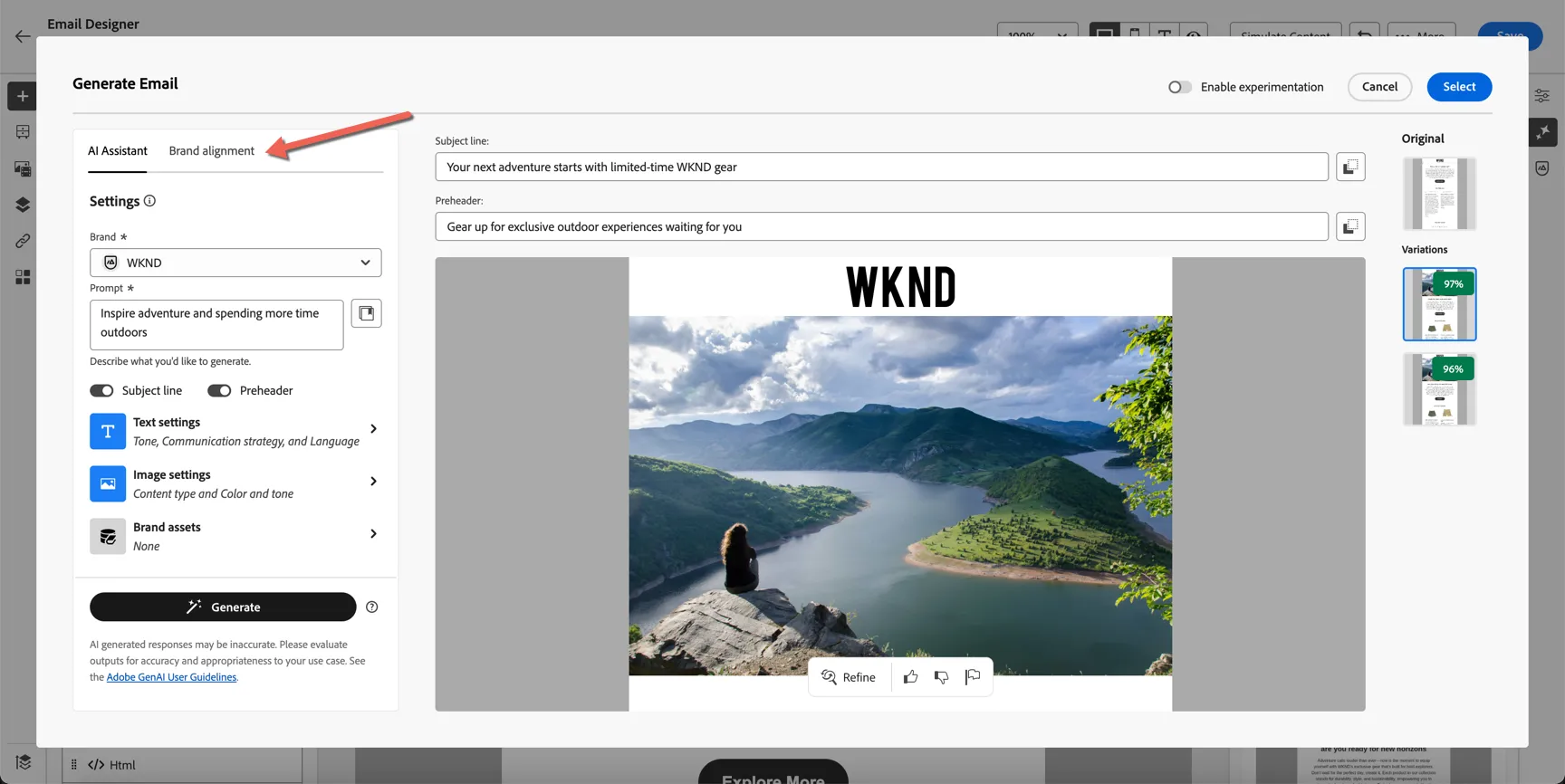Copy the preheader using its icon
This screenshot has height=784, width=1565.
pos(1350,226)
